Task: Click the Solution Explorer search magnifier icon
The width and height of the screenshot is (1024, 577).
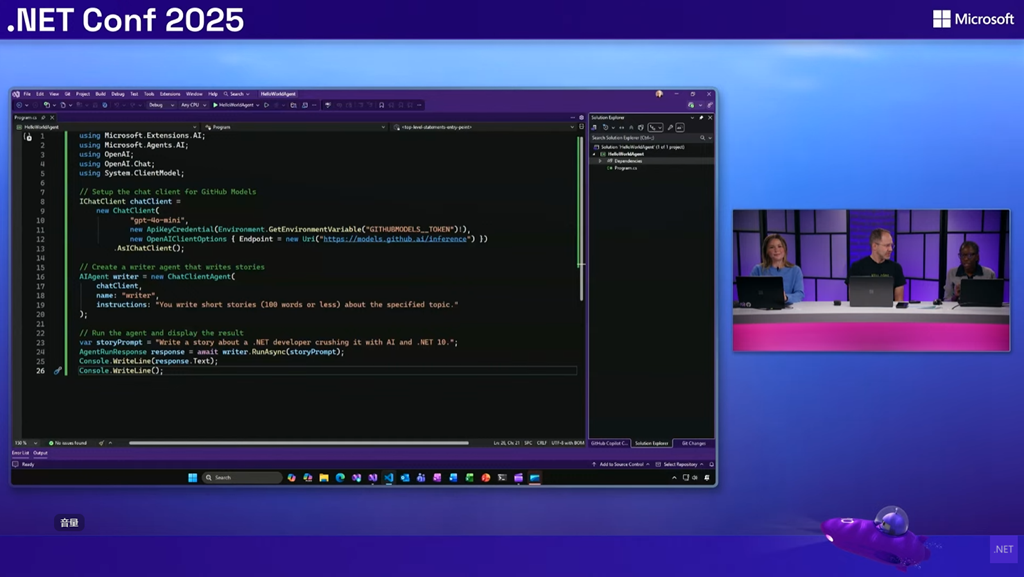Action: coord(702,138)
